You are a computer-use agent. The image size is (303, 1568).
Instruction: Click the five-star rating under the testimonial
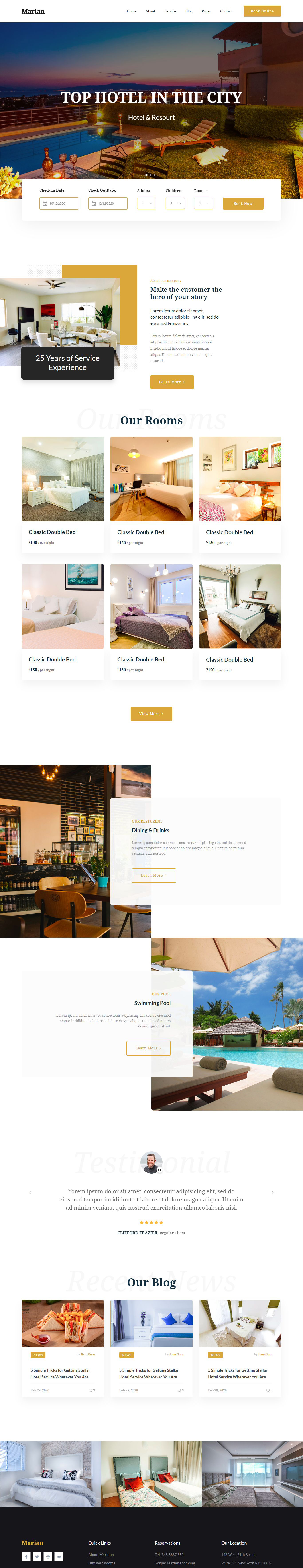[151, 1222]
